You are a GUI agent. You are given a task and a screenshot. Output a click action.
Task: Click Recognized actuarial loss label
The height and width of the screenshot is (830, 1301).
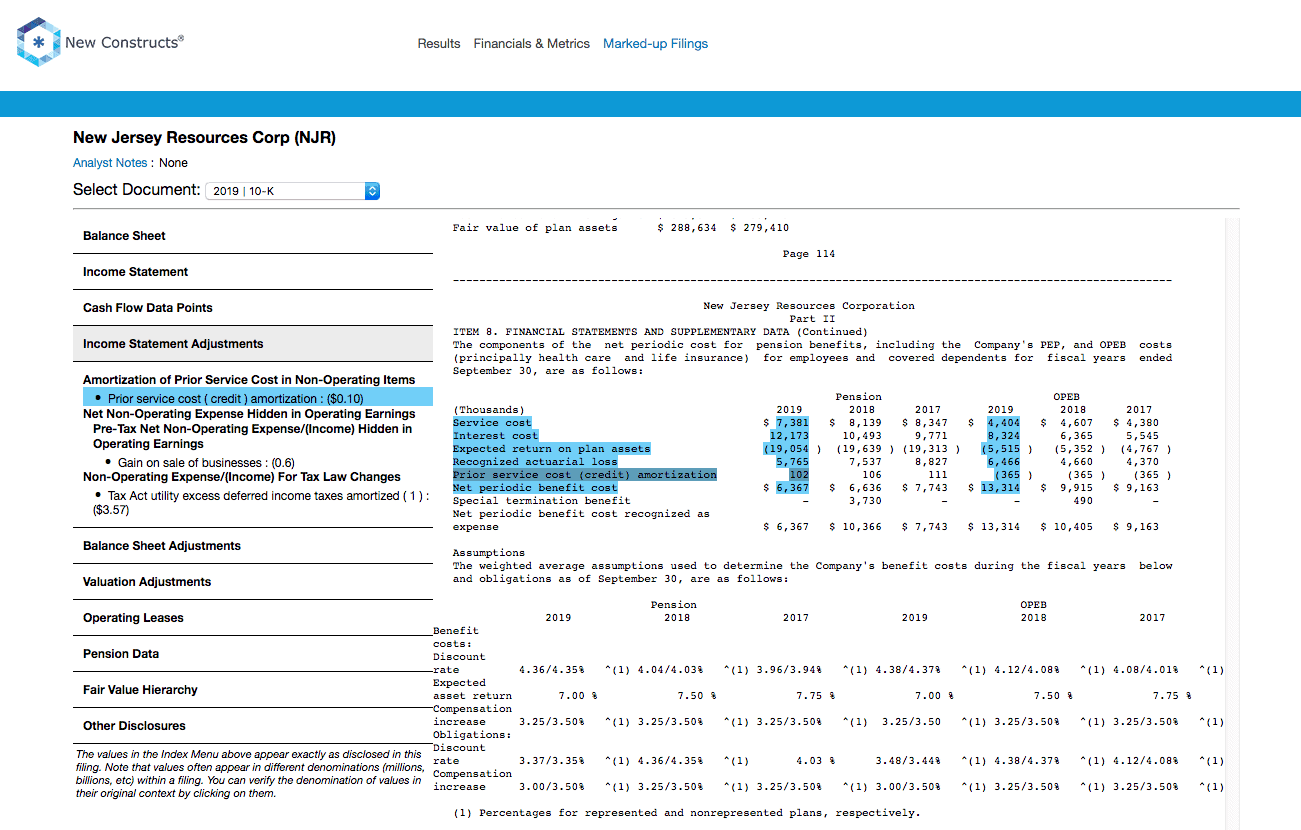pyautogui.click(x=535, y=462)
